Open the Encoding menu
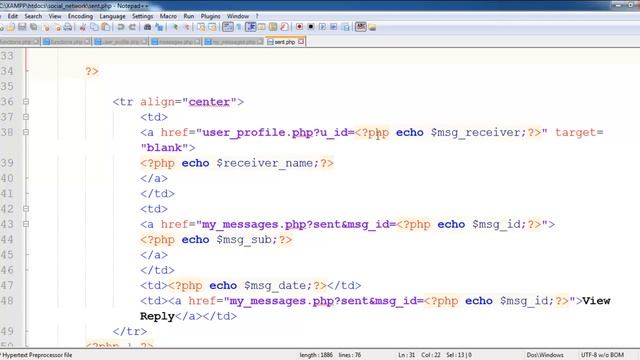This screenshot has height=360, width=640. [x=80, y=16]
